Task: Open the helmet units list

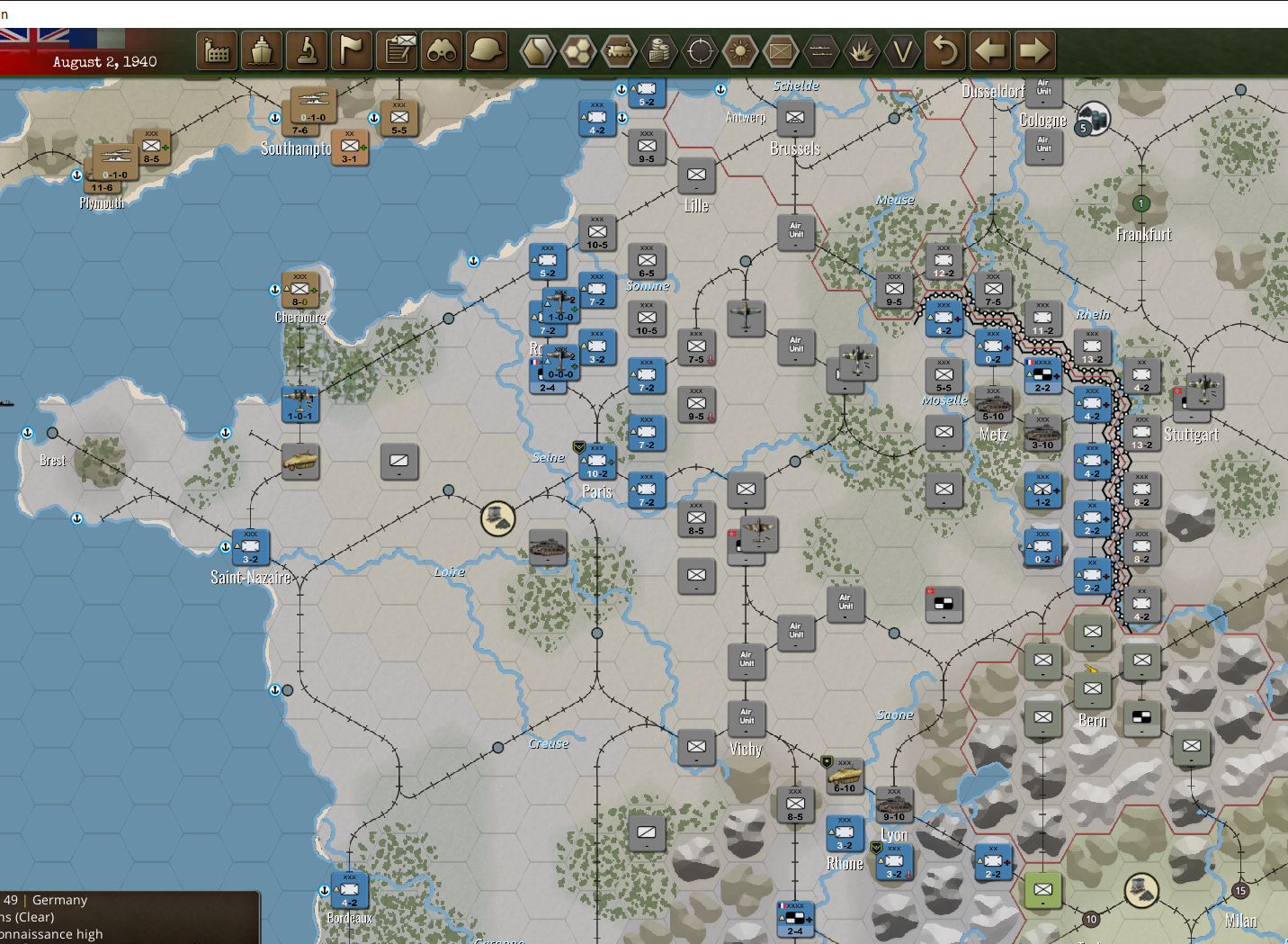Action: 487,50
